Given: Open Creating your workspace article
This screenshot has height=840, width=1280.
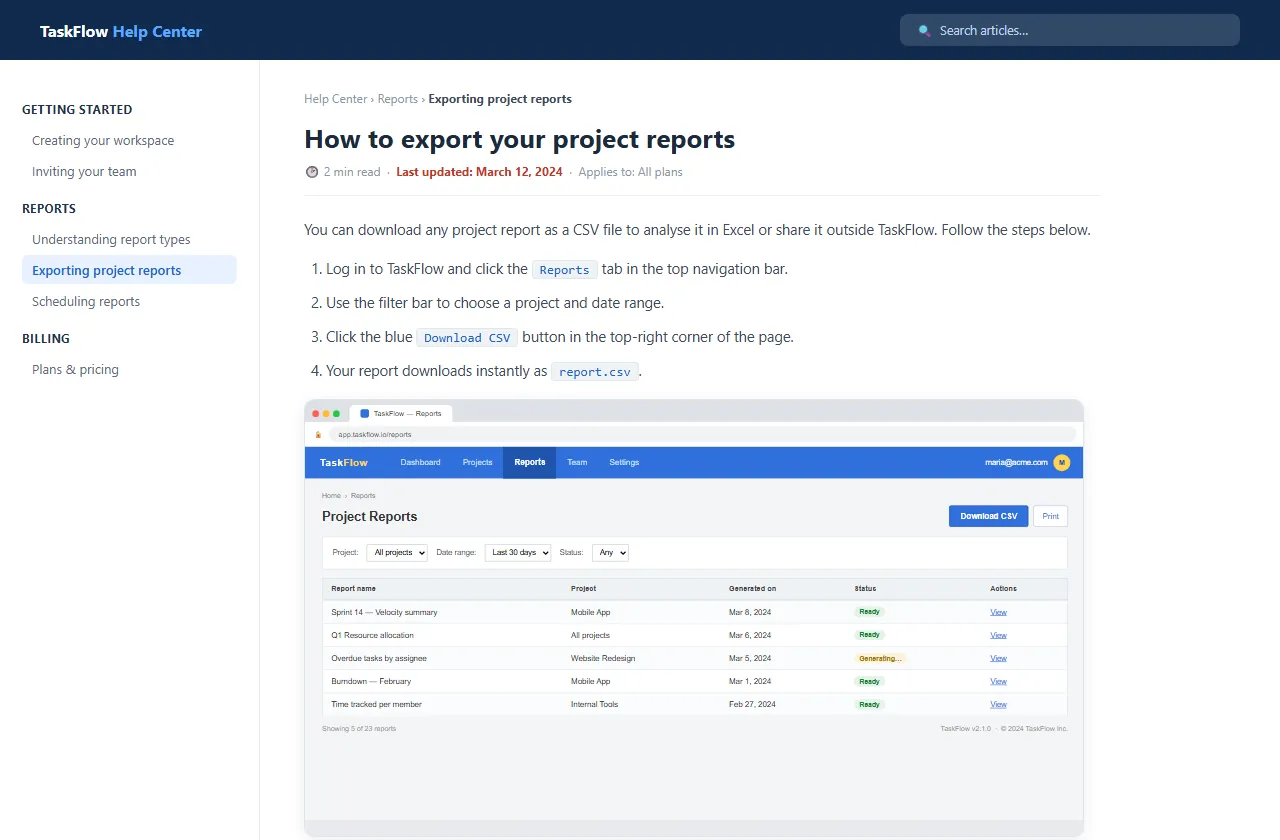Looking at the screenshot, I should click(x=103, y=141).
